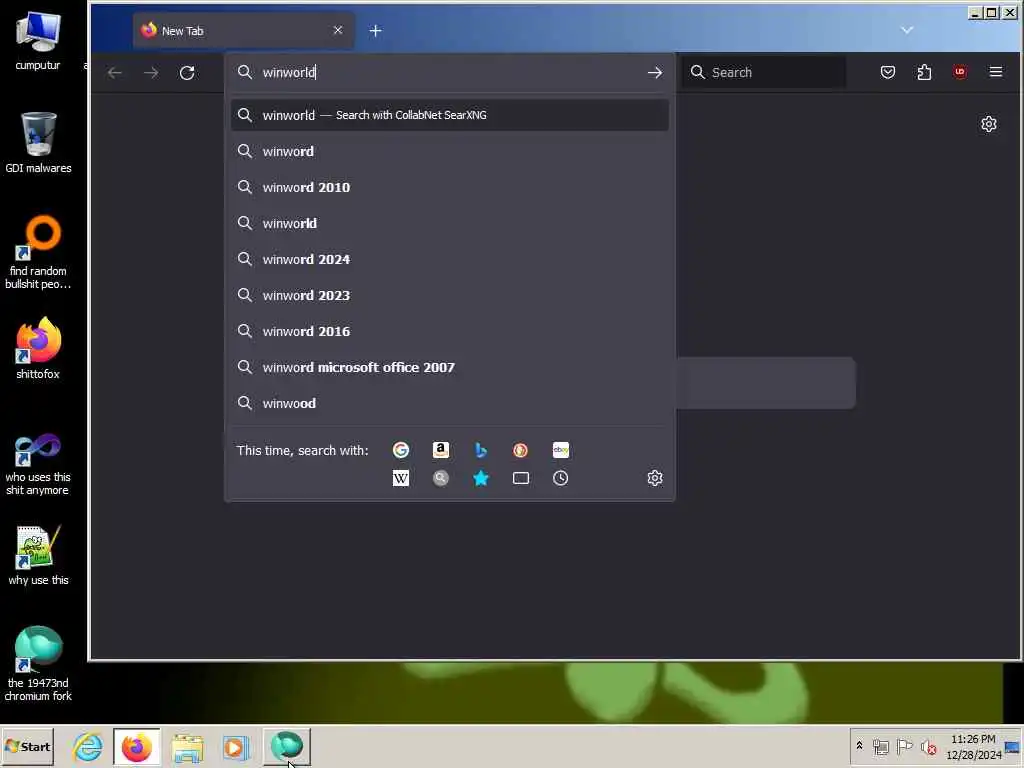Pick the 'winword' suggestion
1024x768 pixels.
tap(449, 152)
